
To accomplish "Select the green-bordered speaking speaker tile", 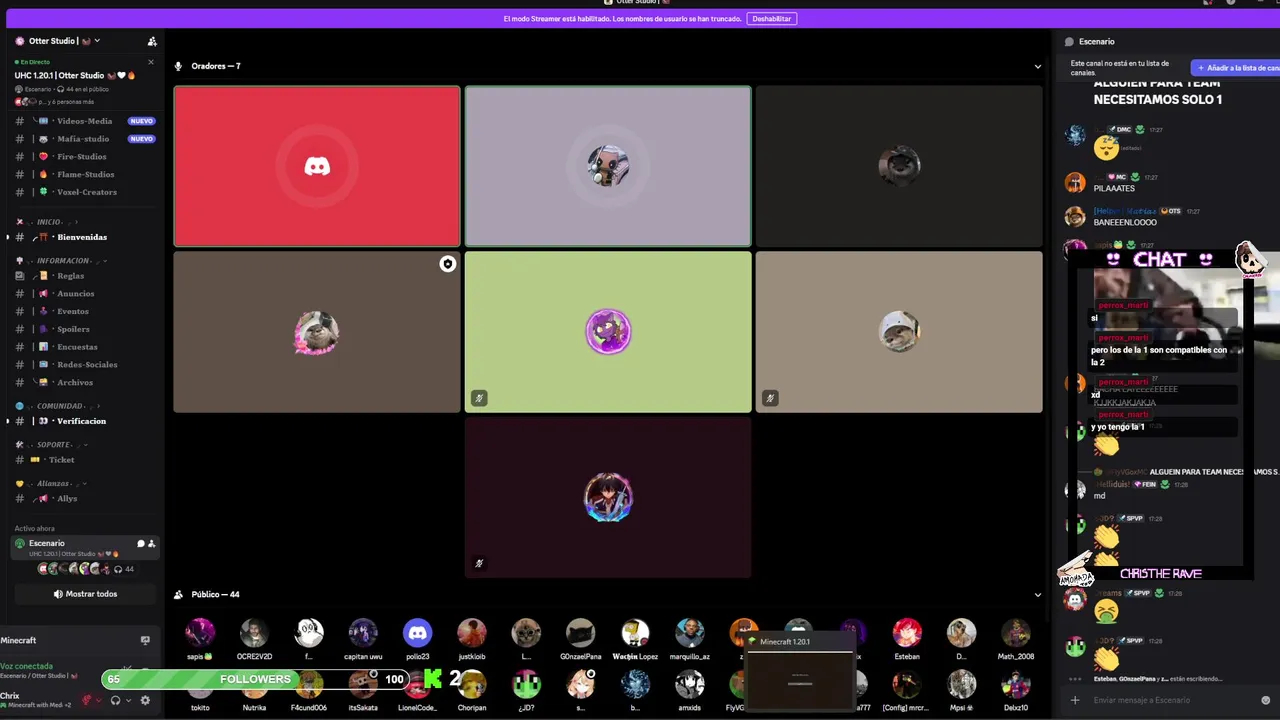I will tap(608, 166).
